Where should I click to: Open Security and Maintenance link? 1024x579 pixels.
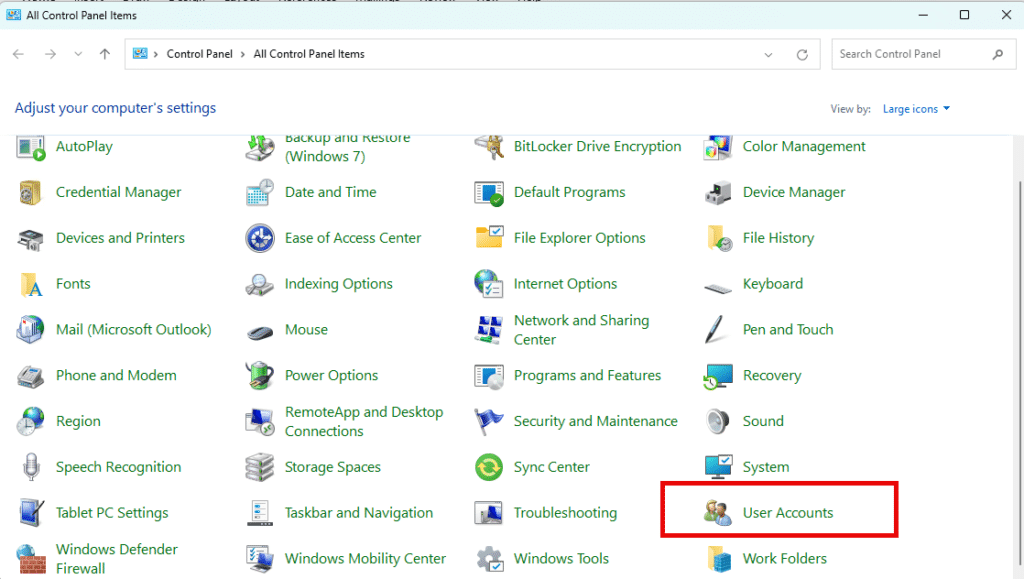(x=596, y=422)
